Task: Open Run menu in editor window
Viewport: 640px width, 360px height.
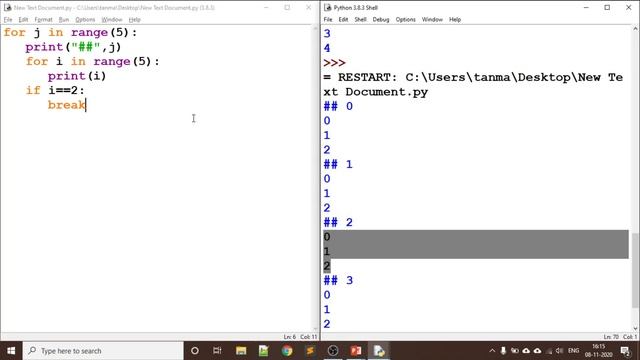Action: 64,20
